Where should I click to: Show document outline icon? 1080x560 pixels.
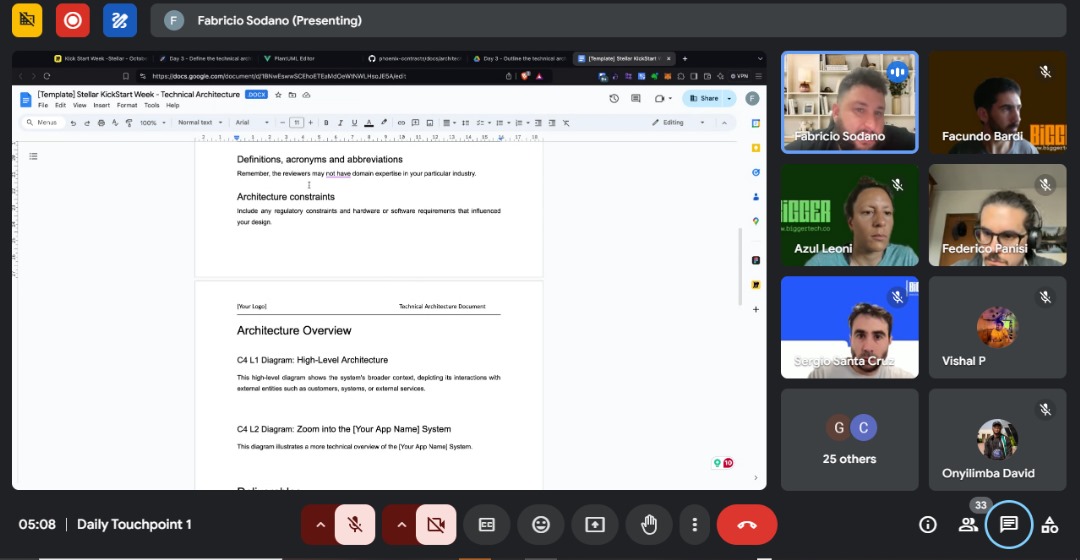pos(33,156)
